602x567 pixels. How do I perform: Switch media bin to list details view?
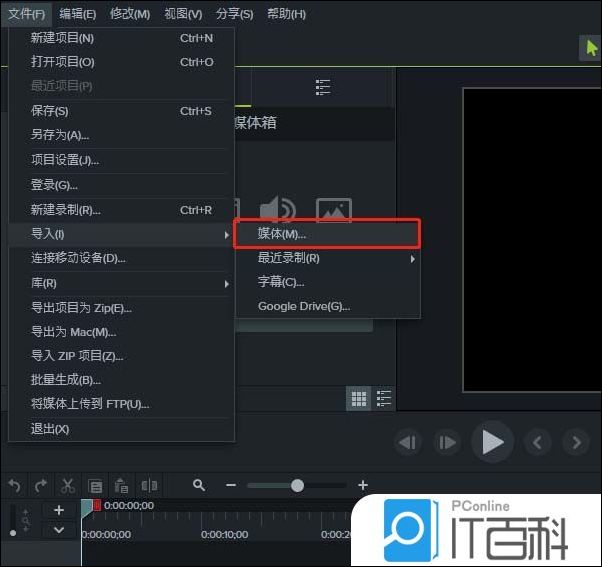pos(384,398)
